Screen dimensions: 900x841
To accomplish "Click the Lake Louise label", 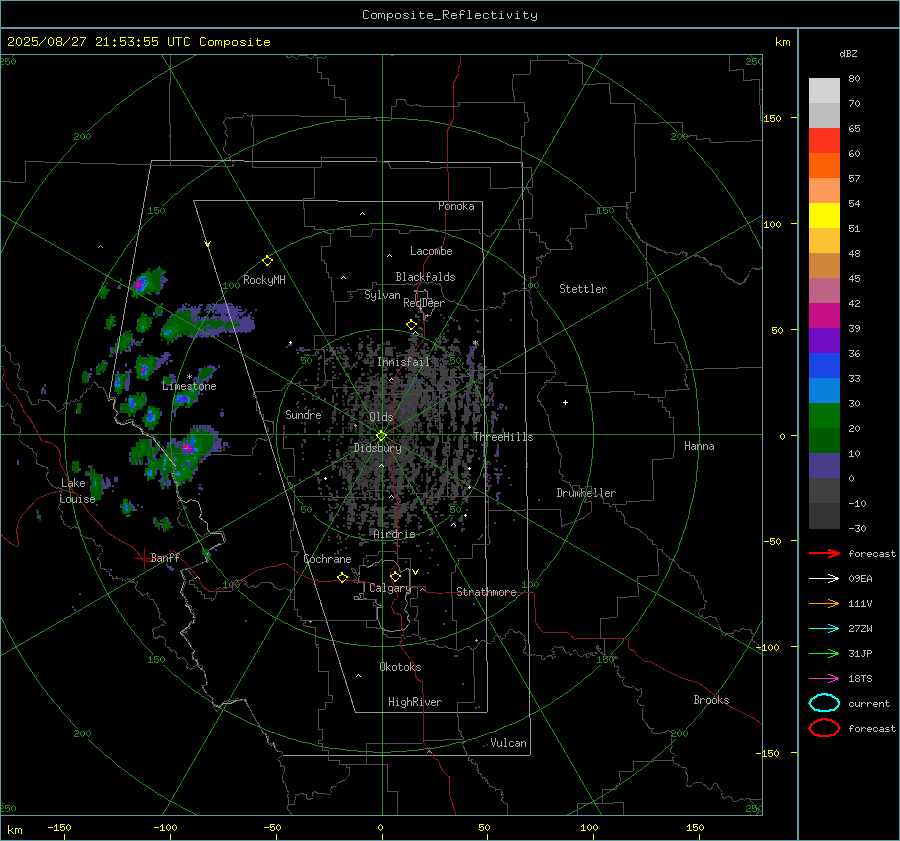I will pyautogui.click(x=77, y=491).
